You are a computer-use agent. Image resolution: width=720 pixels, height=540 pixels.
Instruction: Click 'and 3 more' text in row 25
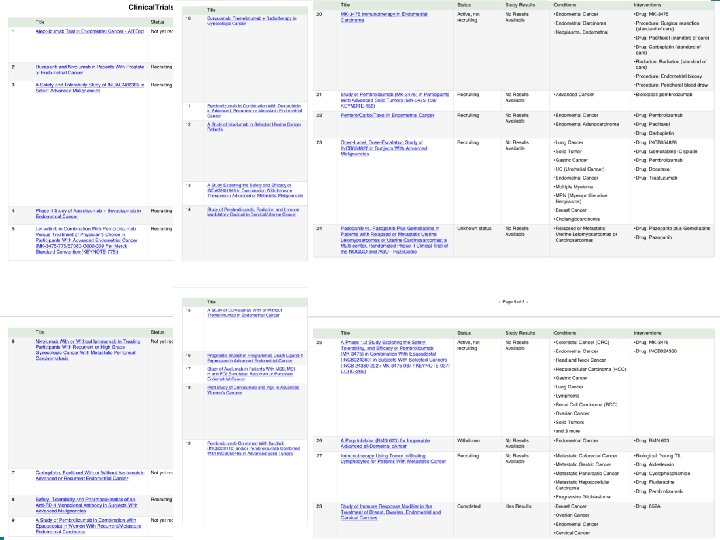(567, 431)
